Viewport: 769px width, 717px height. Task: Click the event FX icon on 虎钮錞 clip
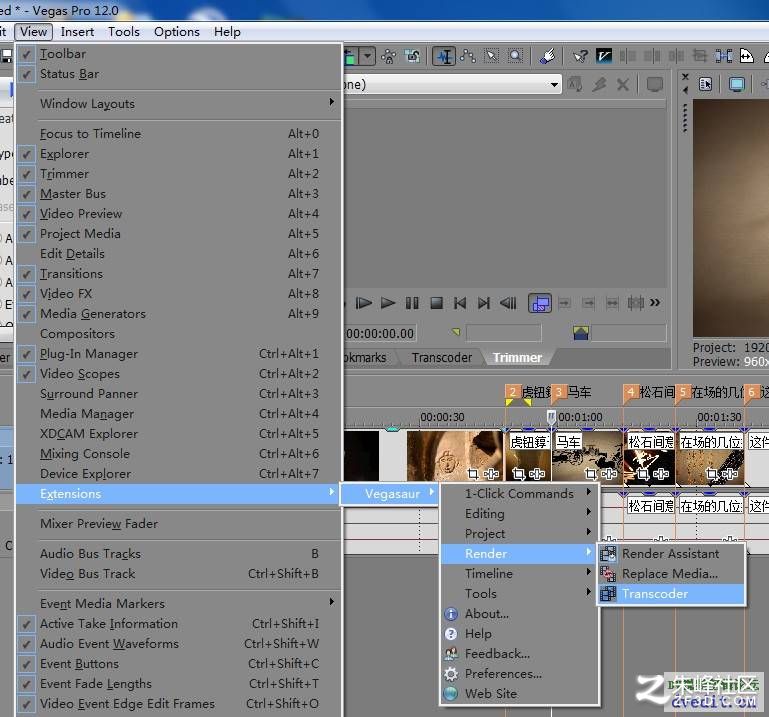(x=538, y=474)
